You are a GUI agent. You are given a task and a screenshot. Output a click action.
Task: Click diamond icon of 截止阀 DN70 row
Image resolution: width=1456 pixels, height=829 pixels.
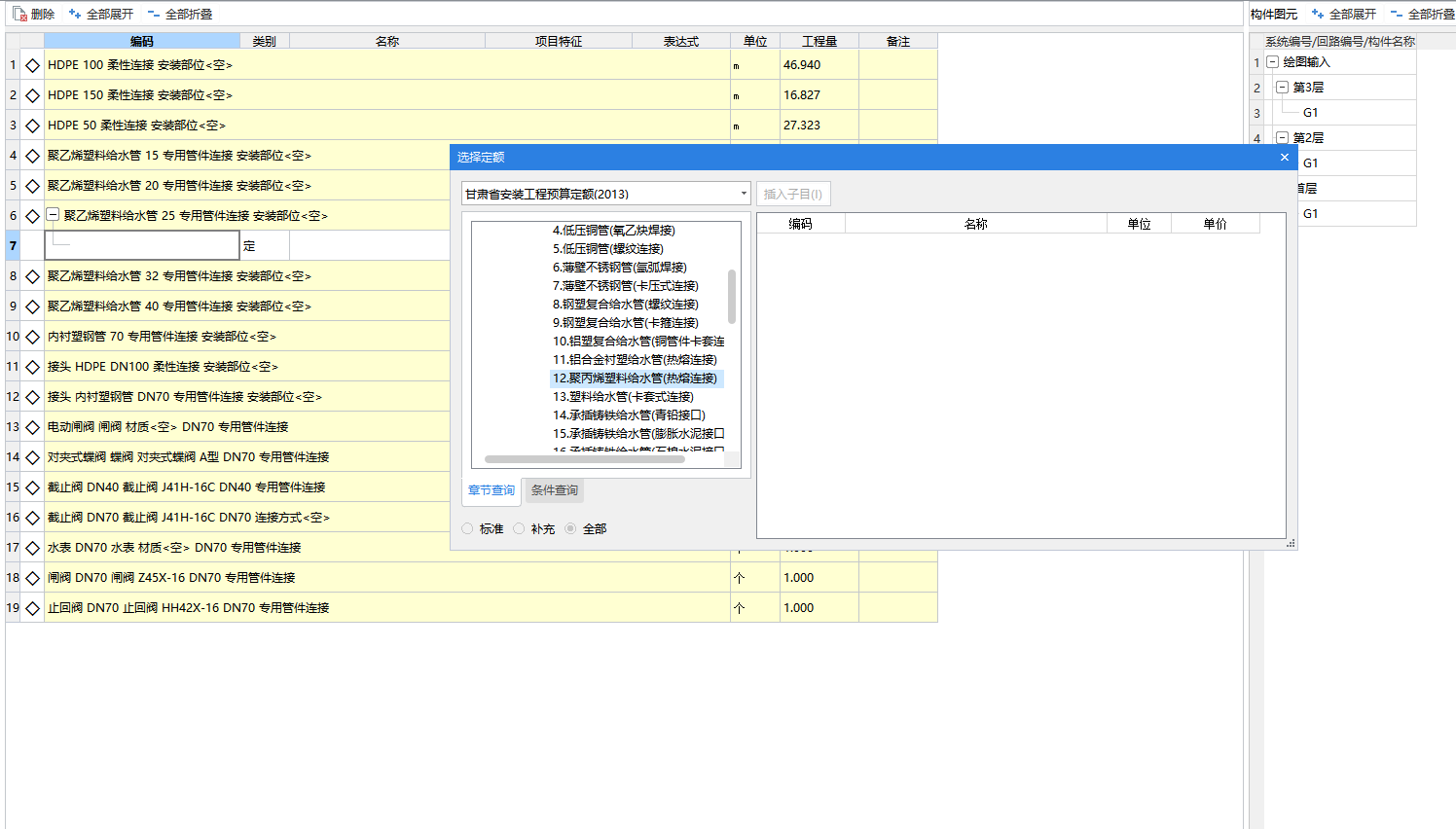[32, 518]
